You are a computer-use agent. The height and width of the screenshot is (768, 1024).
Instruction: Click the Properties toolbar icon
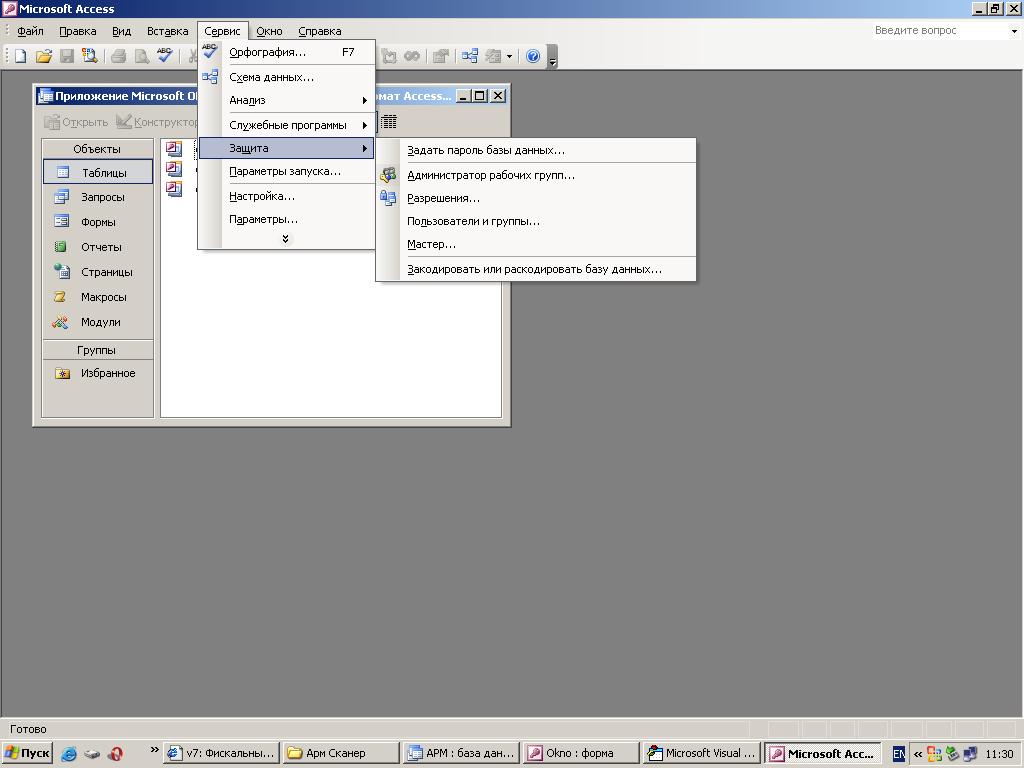click(x=441, y=56)
